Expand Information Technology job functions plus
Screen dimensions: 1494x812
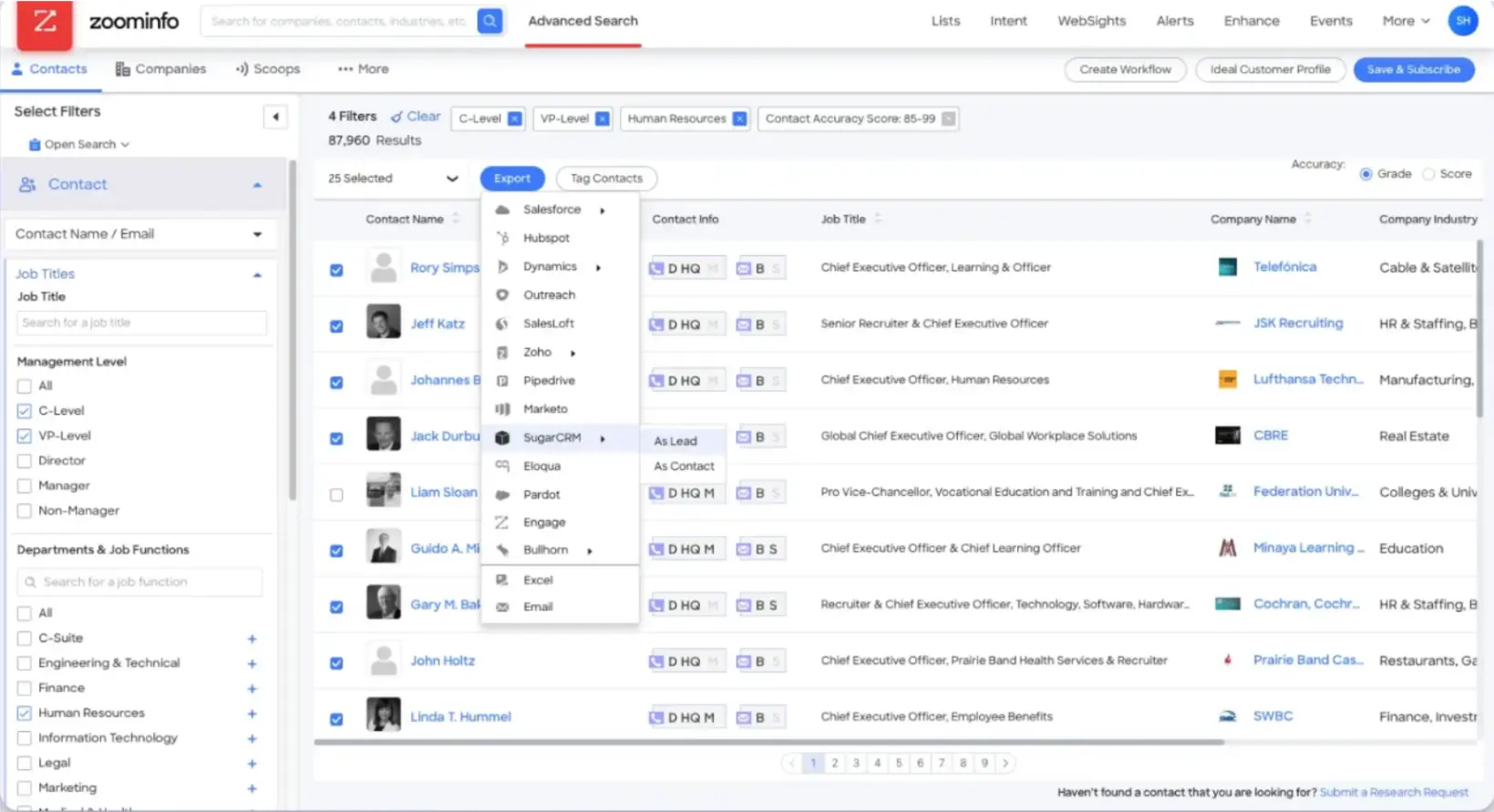(252, 738)
